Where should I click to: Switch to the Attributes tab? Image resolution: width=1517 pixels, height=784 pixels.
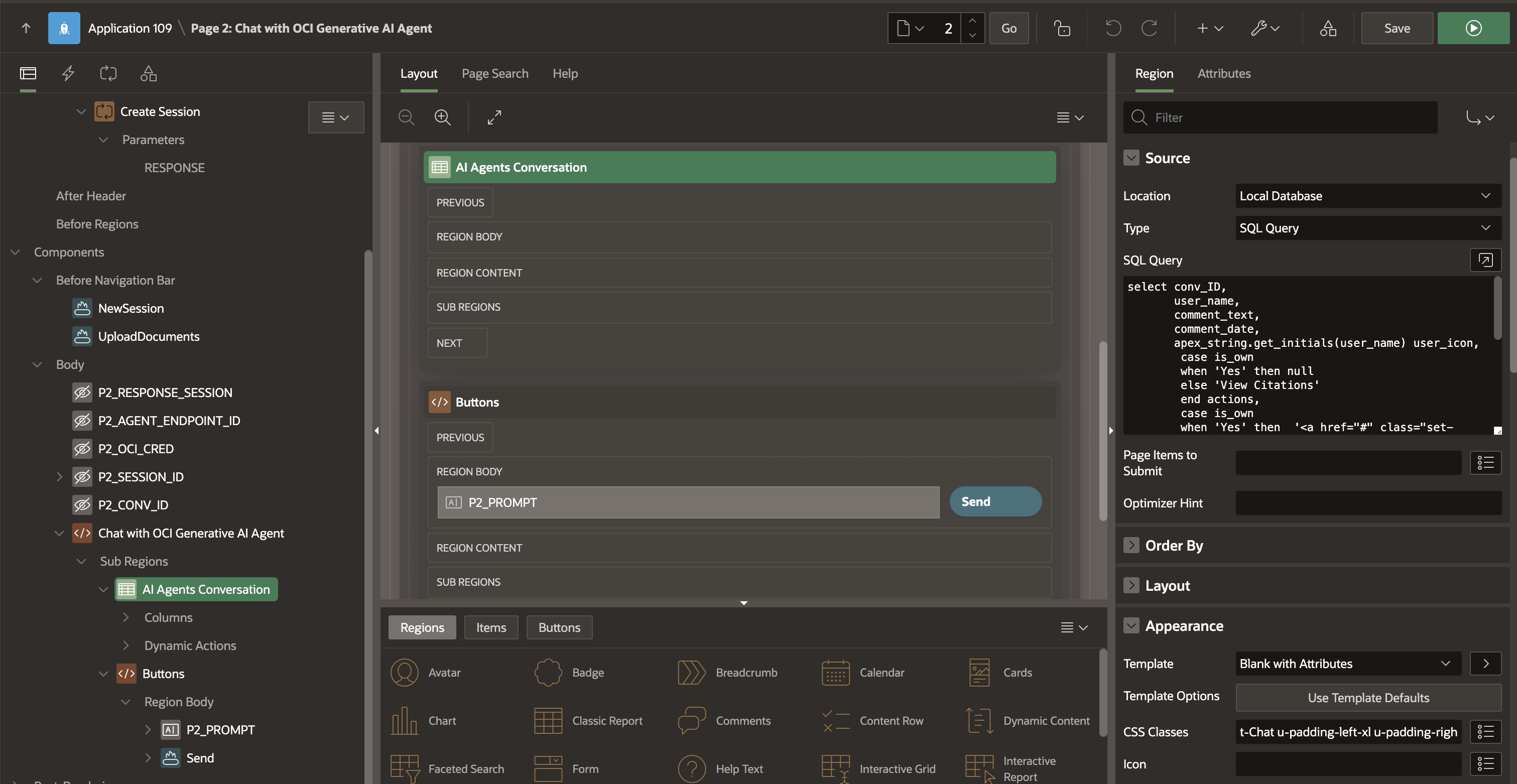pos(1224,74)
